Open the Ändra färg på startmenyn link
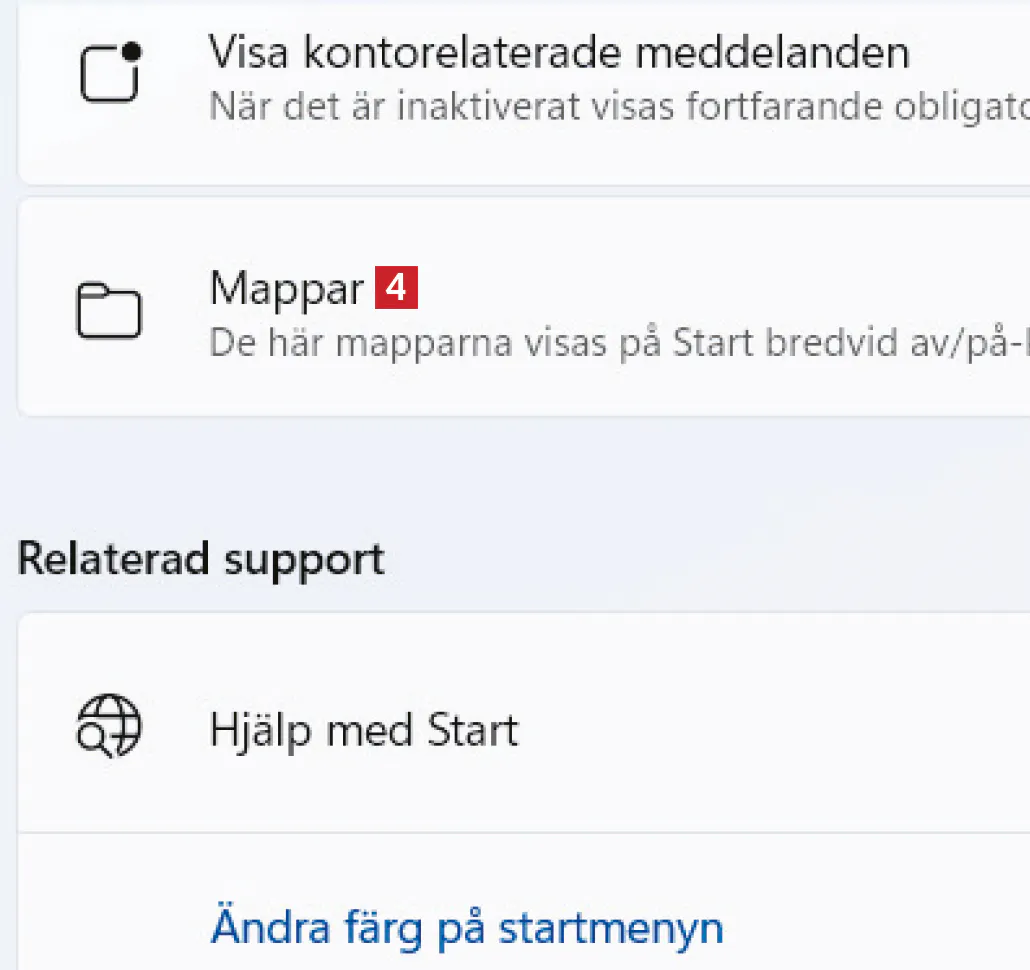1030x970 pixels. [x=466, y=927]
